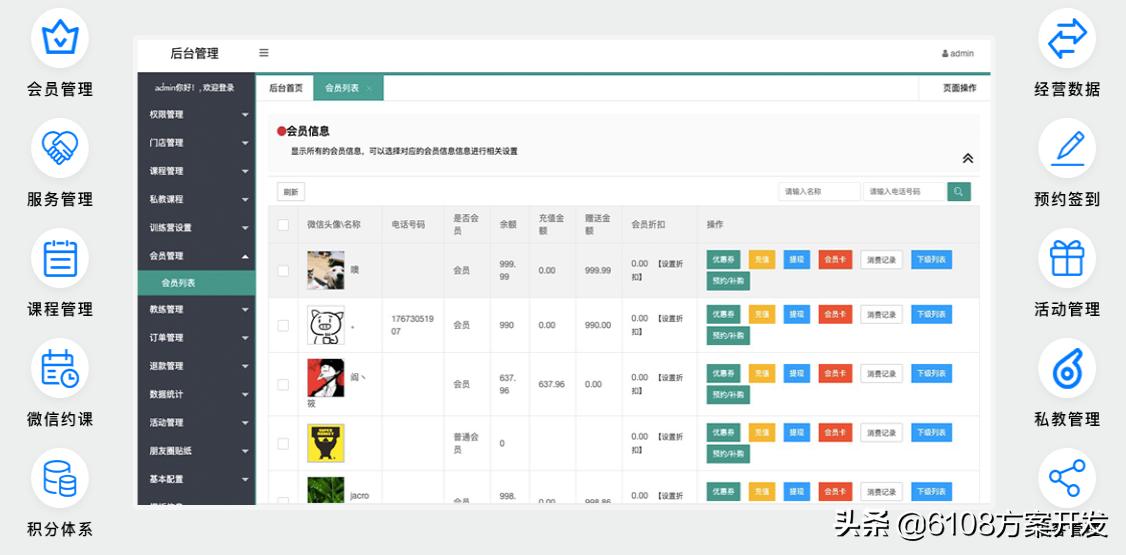Image resolution: width=1126 pixels, height=555 pixels.
Task: Click the admin user icon in header
Action: click(x=945, y=53)
